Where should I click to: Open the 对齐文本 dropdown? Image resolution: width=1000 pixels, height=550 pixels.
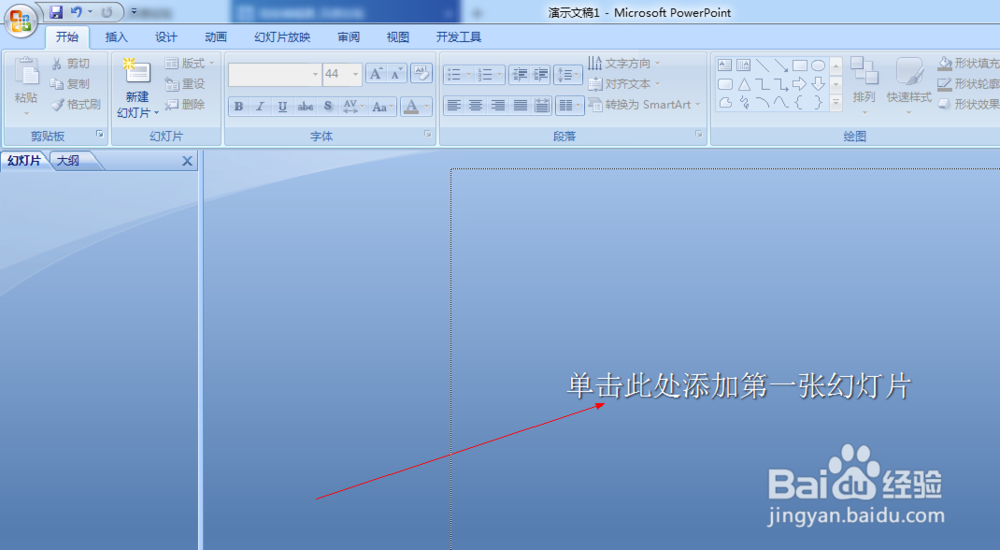(624, 84)
